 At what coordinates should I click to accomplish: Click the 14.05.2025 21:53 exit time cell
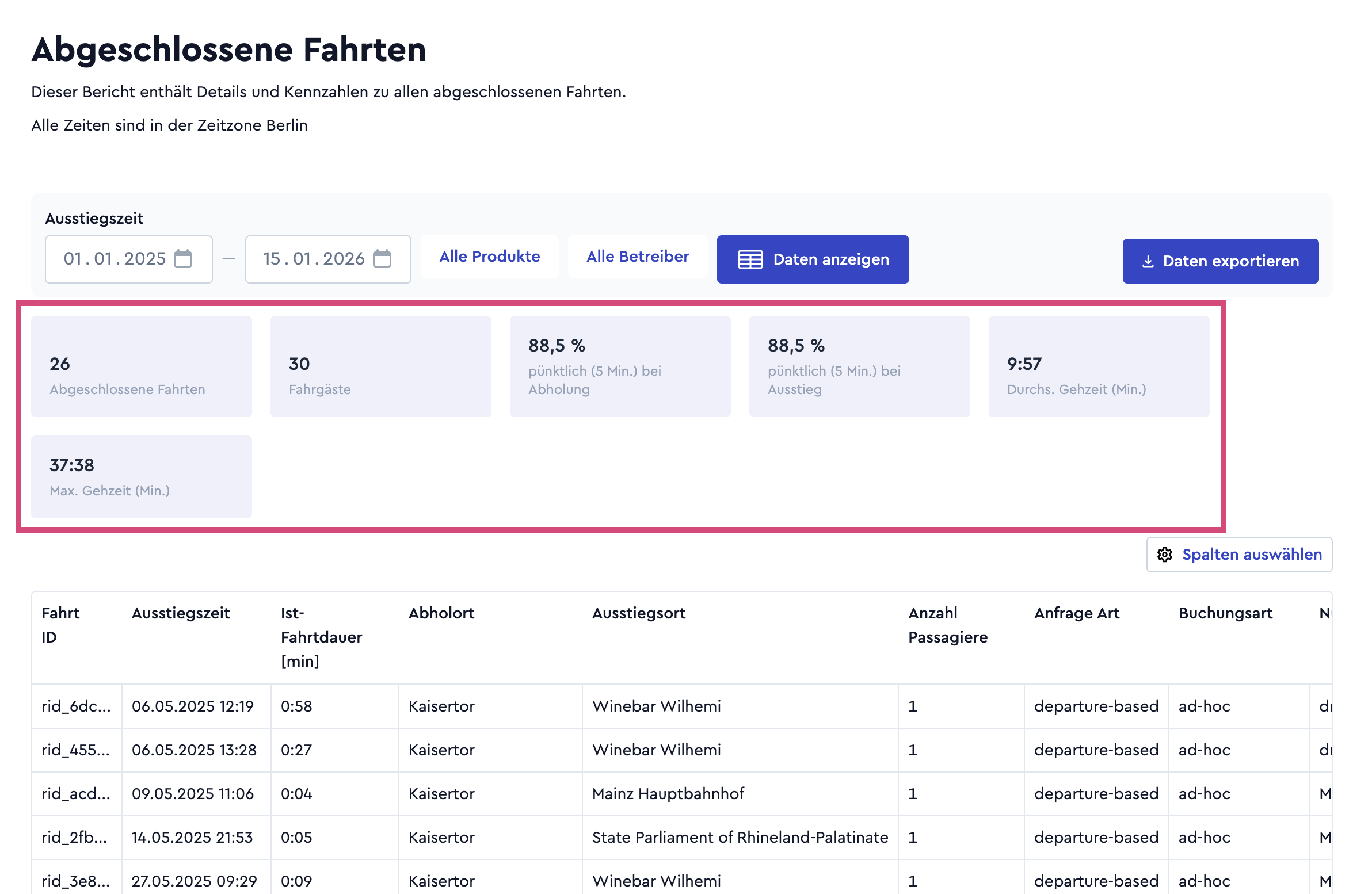(x=196, y=838)
